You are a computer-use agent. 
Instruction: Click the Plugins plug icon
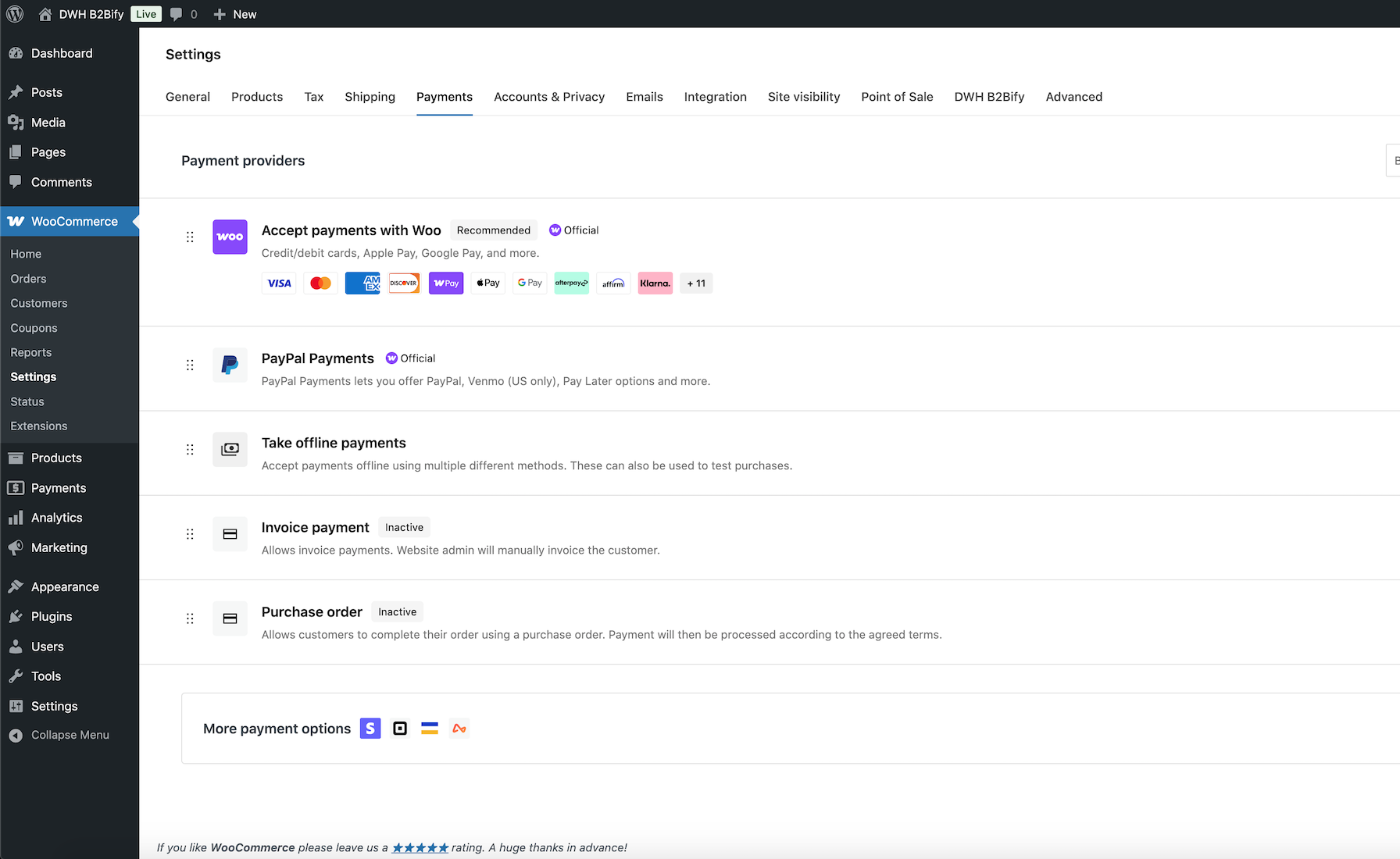pos(16,616)
